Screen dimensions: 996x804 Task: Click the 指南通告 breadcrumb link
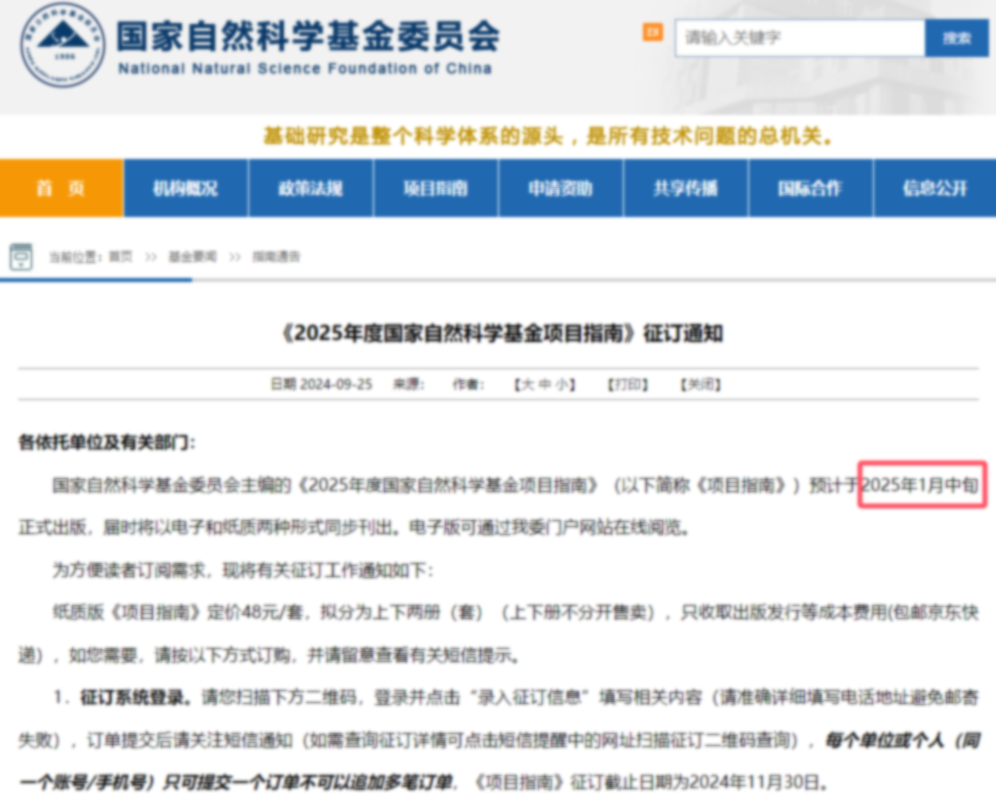point(276,257)
